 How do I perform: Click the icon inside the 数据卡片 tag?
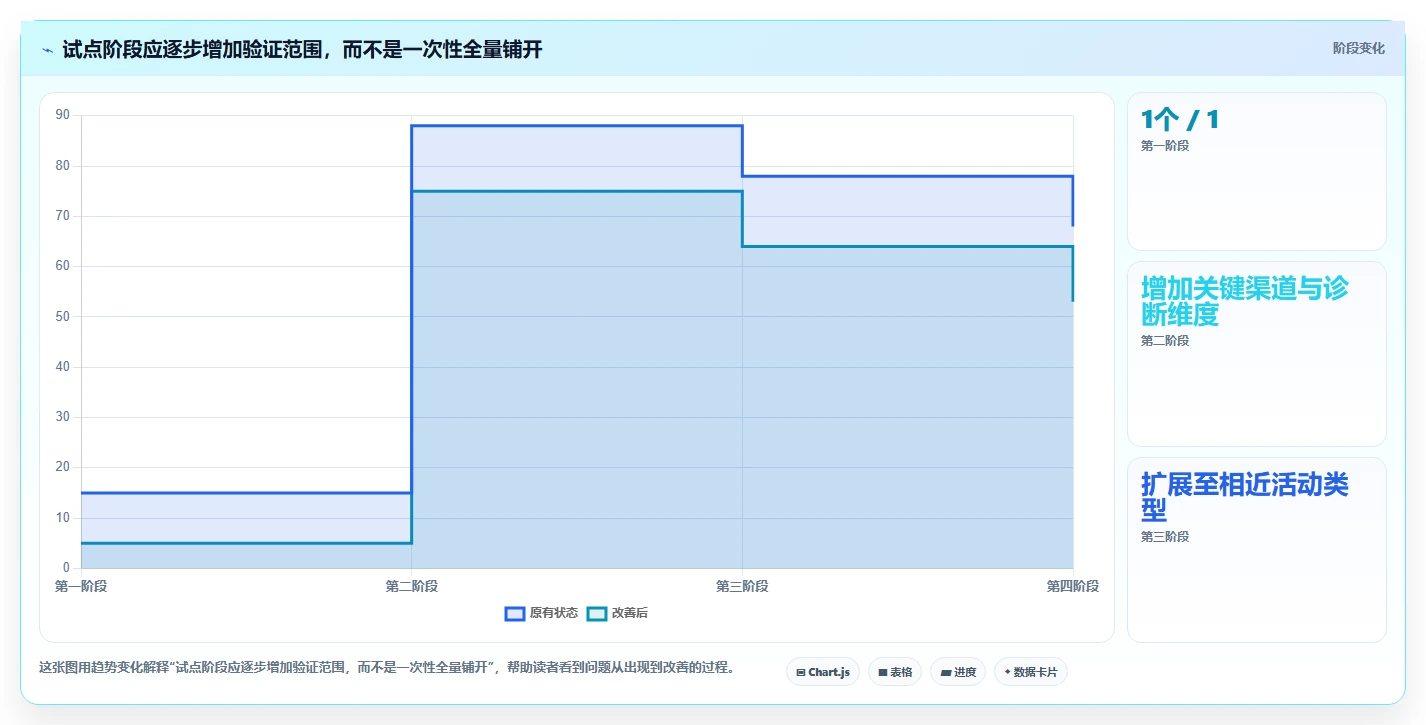[x=1007, y=673]
